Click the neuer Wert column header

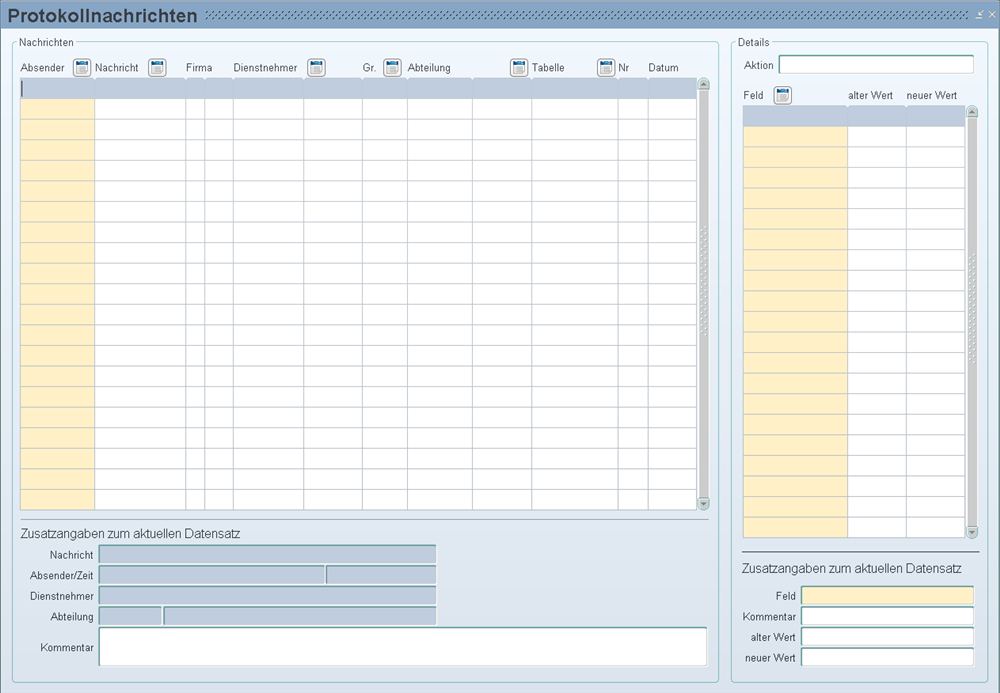(932, 96)
